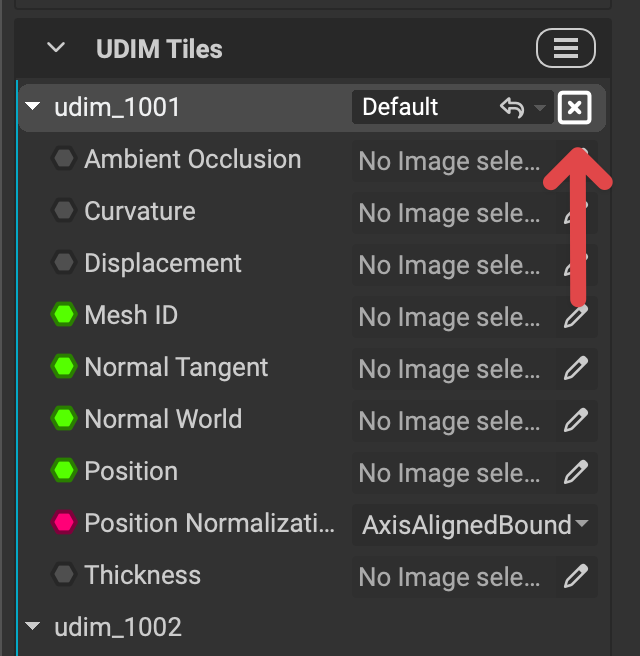
Task: Collapse the UDIM Tiles section
Action: click(56, 48)
